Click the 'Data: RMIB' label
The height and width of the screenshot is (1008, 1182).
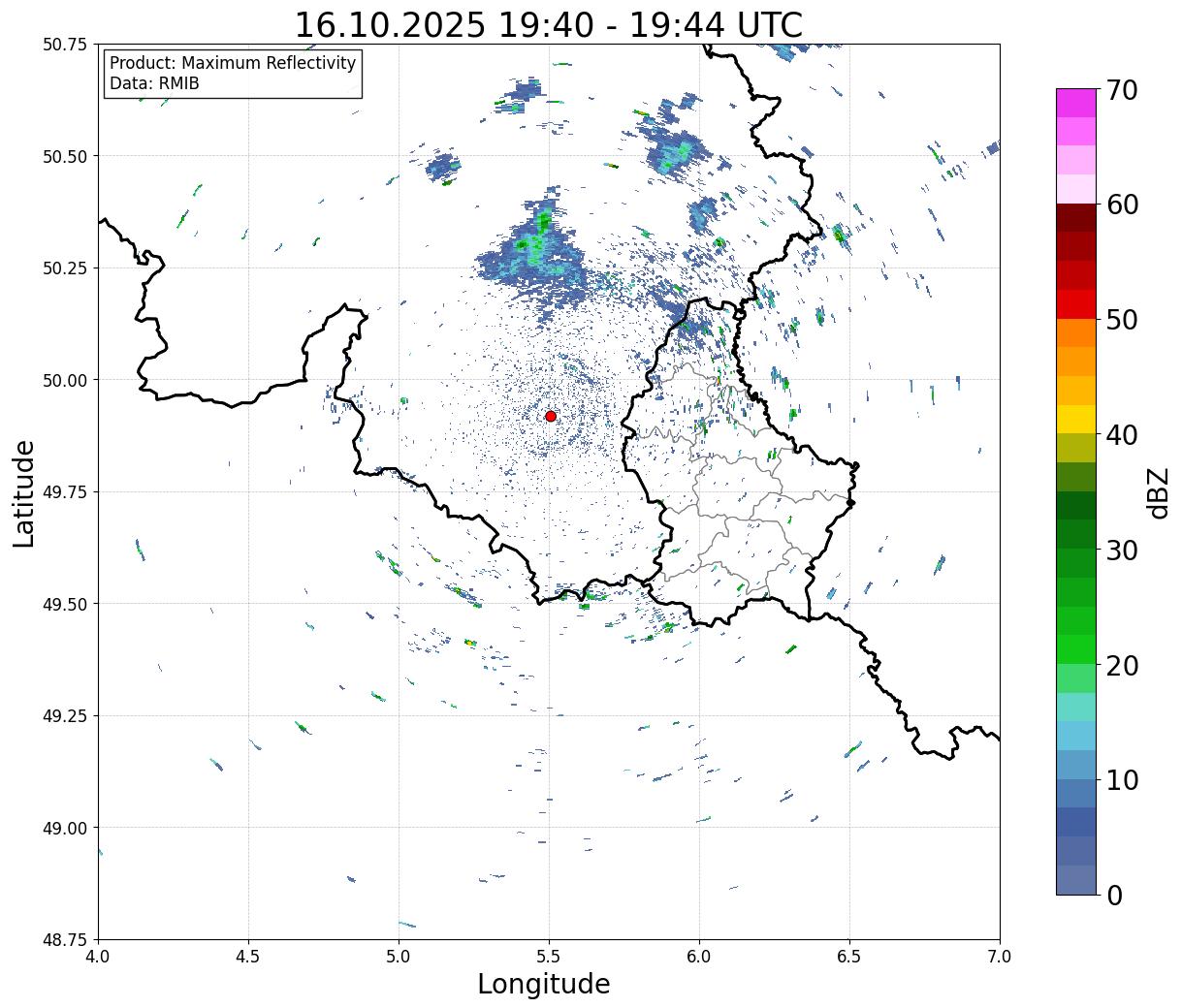pyautogui.click(x=154, y=84)
